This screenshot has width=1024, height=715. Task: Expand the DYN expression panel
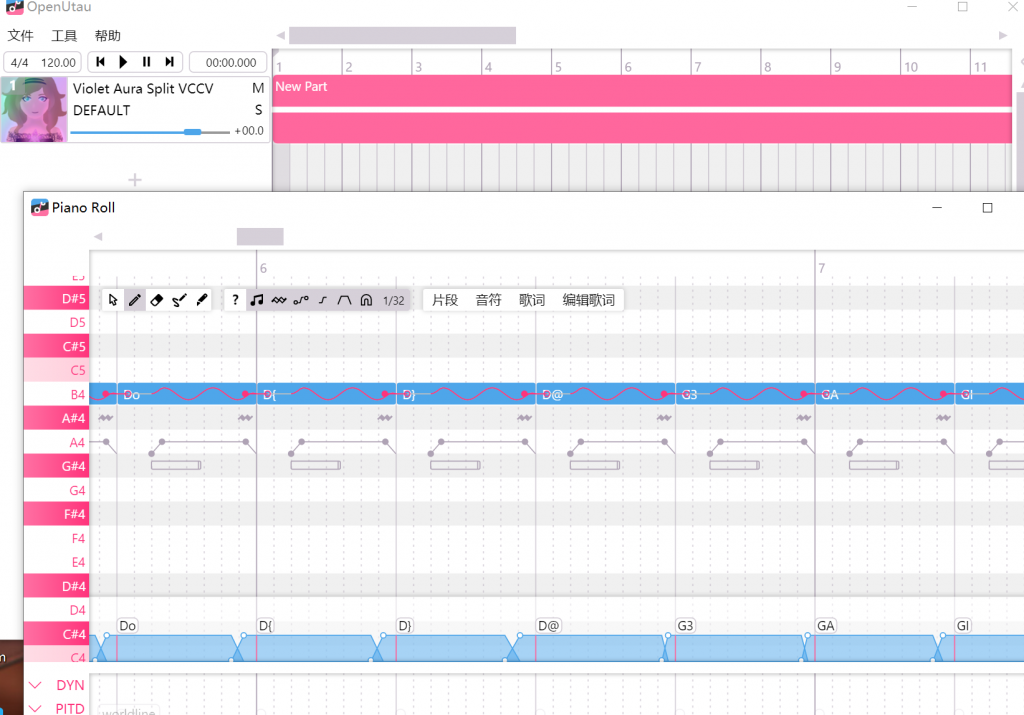[x=36, y=685]
